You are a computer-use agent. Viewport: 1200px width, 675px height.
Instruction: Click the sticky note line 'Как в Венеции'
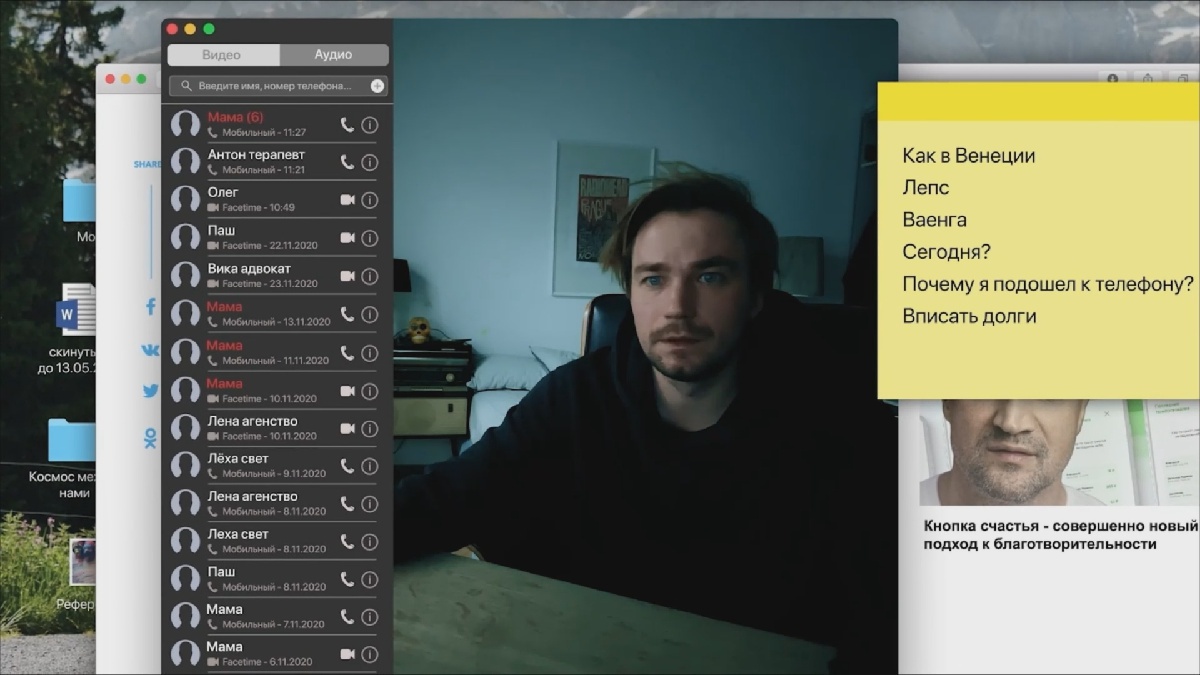(x=968, y=156)
